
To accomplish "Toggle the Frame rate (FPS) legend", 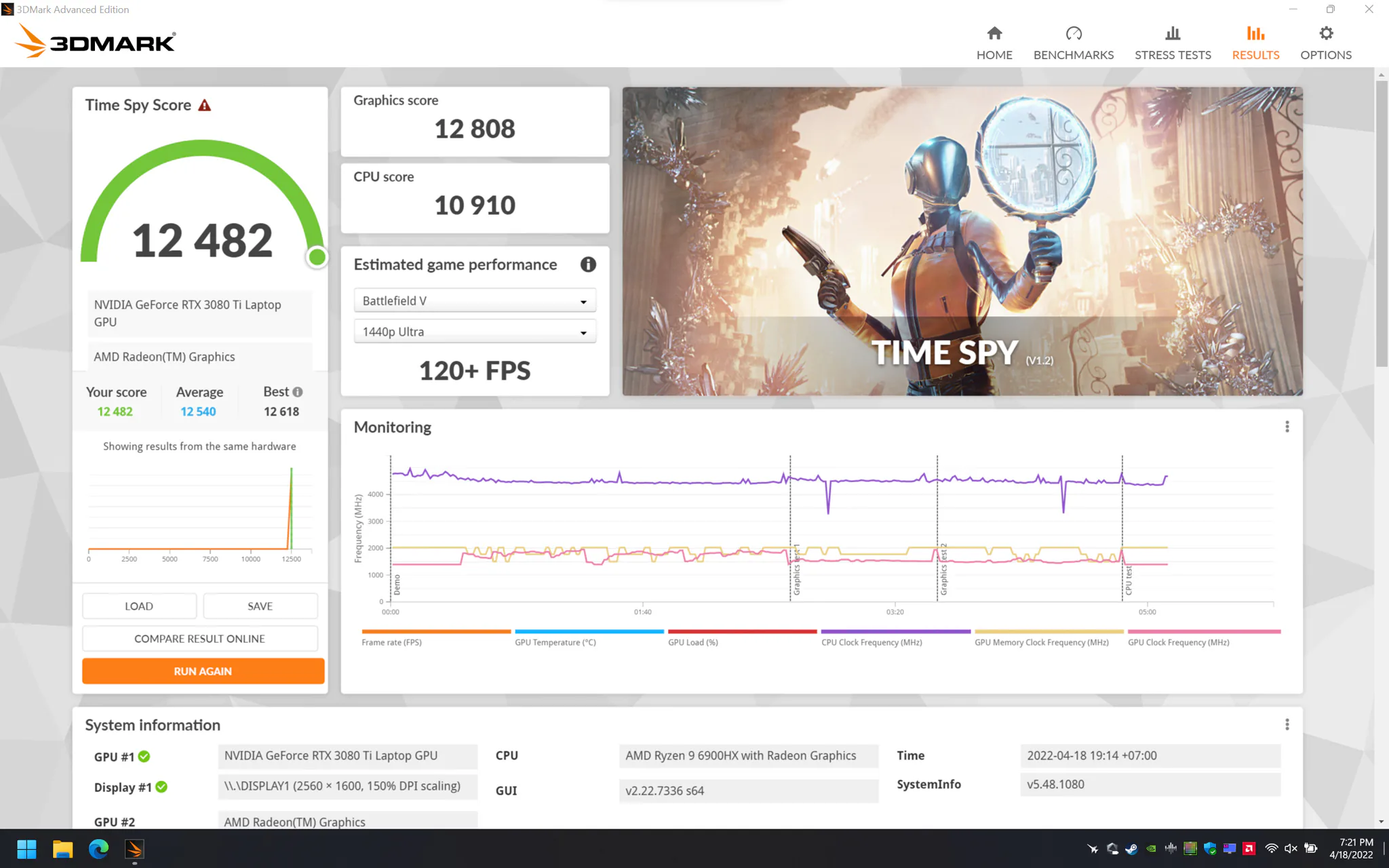I will [436, 638].
